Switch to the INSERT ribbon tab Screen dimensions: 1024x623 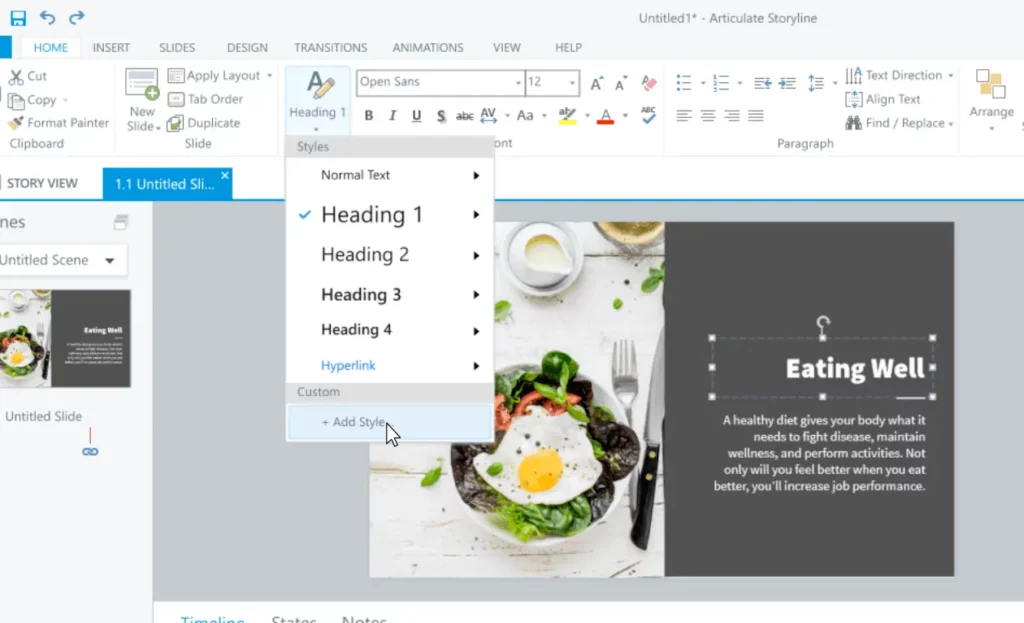pyautogui.click(x=111, y=47)
